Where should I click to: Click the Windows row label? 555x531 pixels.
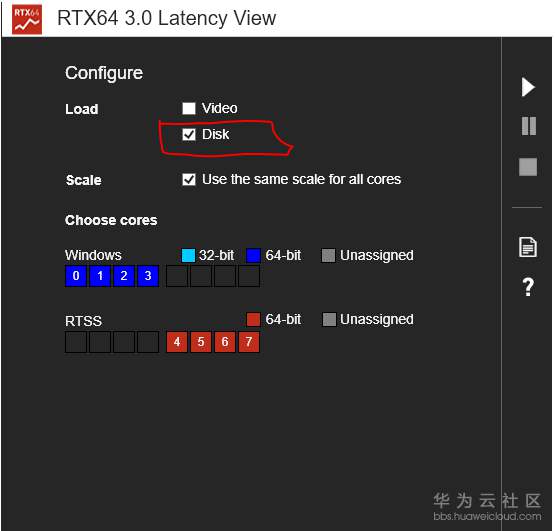[x=93, y=255]
